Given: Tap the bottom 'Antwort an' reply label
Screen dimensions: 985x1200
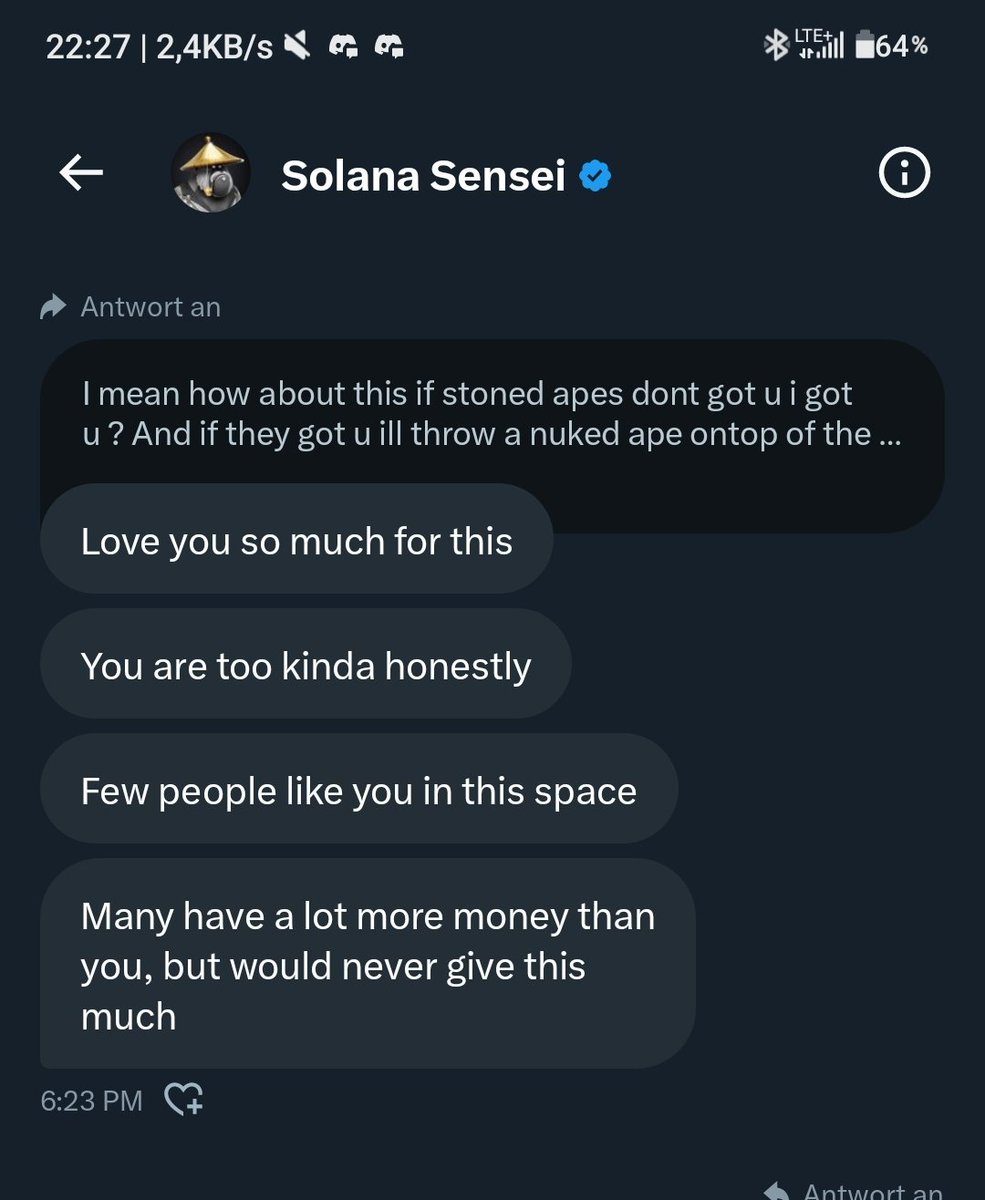Looking at the screenshot, I should tap(872, 1190).
